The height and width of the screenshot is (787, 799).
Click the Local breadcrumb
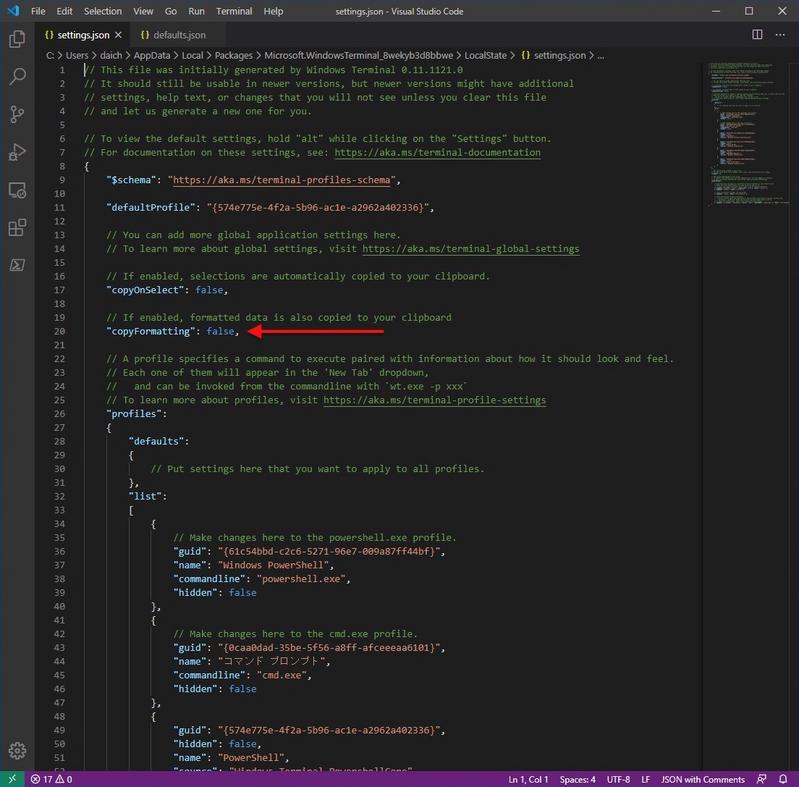[x=192, y=55]
